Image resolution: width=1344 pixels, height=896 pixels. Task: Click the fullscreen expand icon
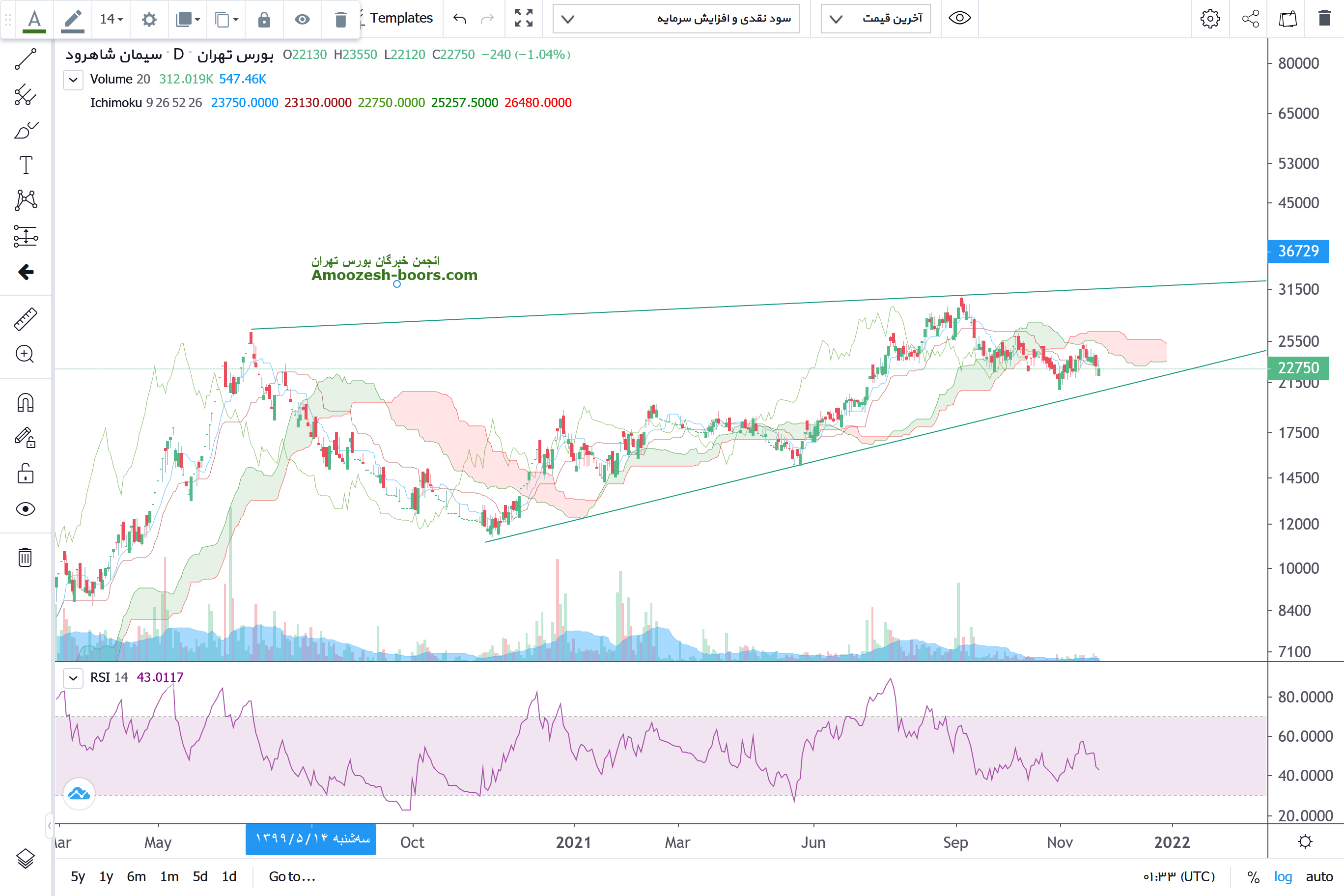click(x=523, y=18)
